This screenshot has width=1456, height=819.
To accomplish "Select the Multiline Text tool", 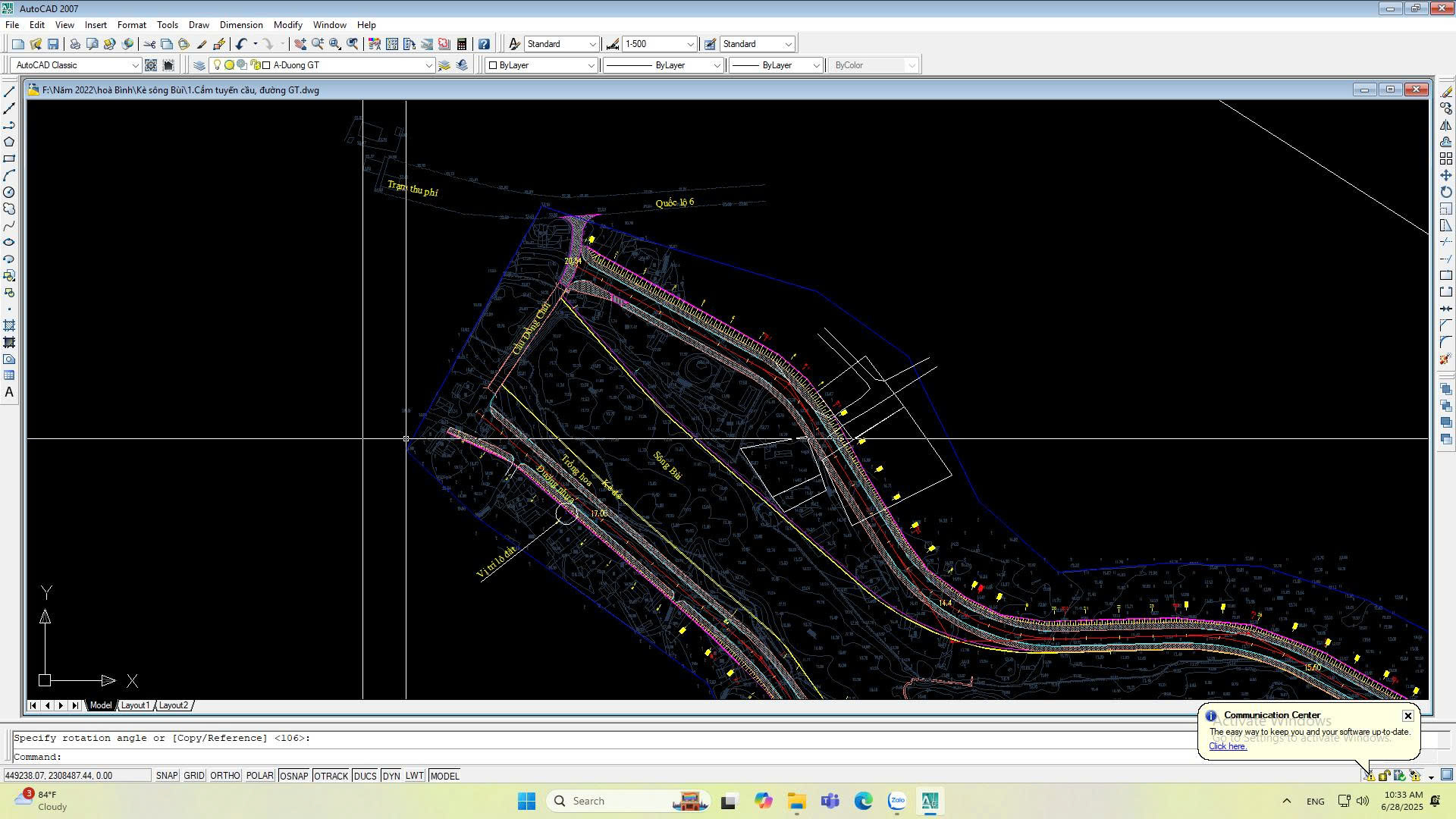I will (9, 393).
